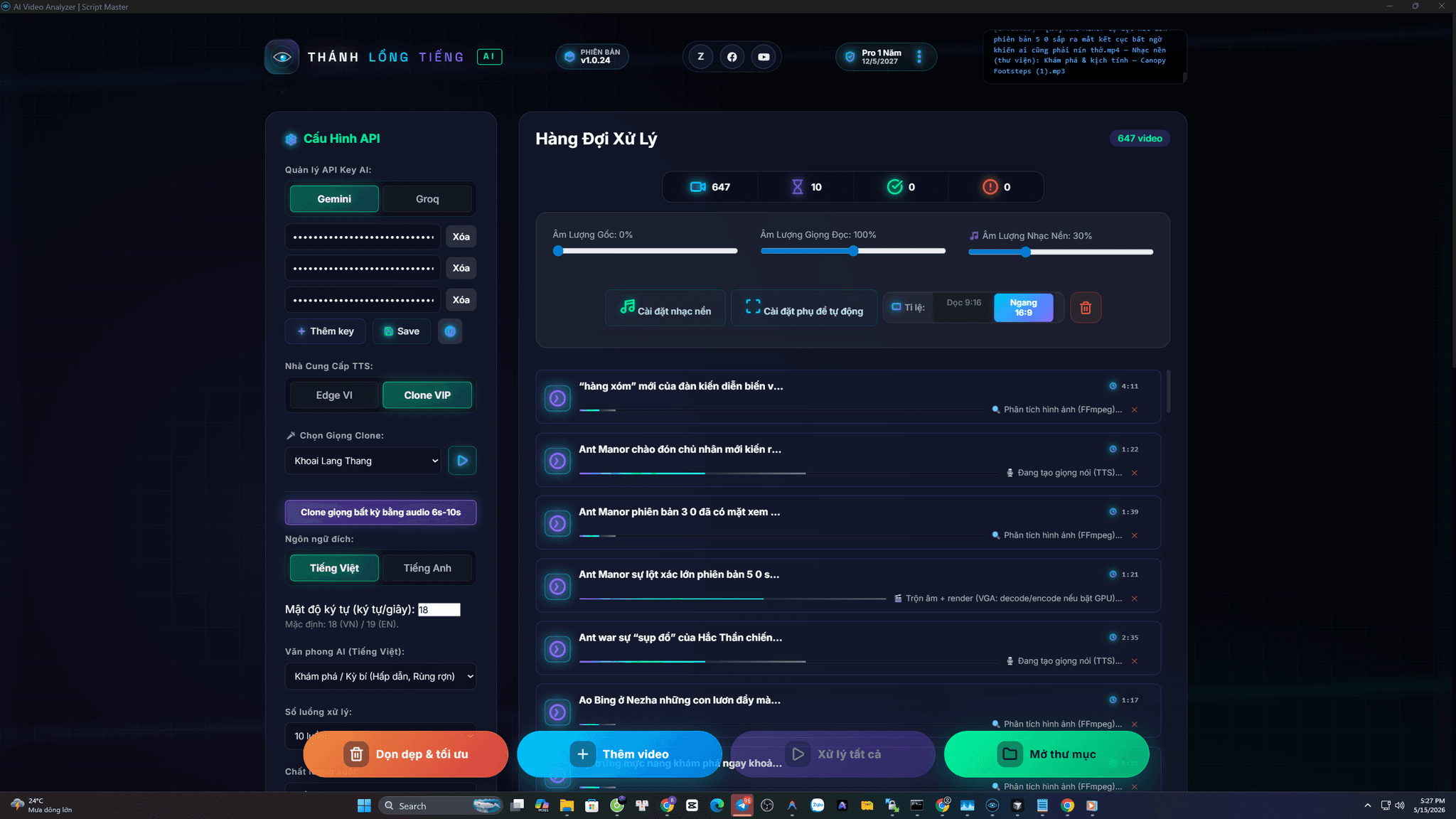Open the YouTube icon link in header

point(764,57)
